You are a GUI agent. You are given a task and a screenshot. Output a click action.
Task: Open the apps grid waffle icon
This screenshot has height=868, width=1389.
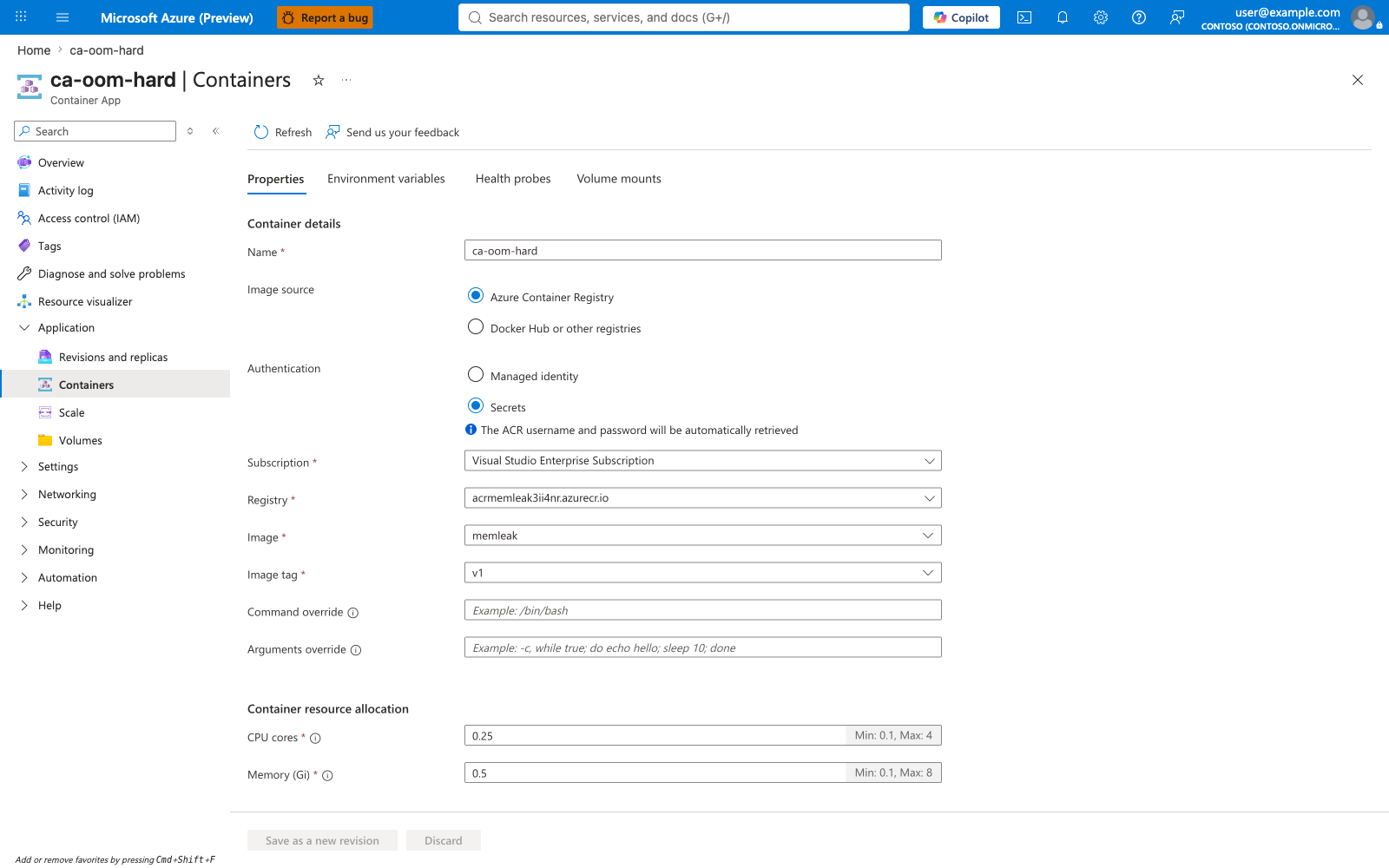[21, 16]
